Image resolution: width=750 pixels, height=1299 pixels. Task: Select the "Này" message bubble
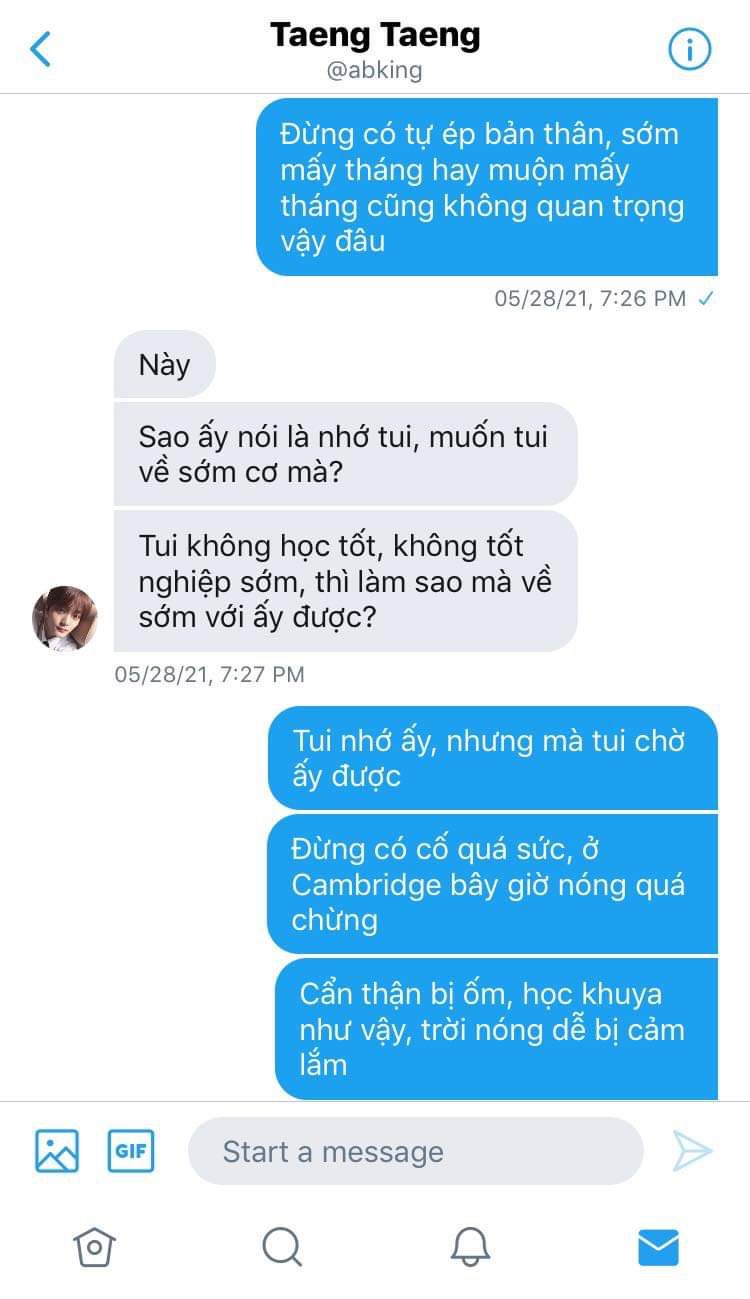(x=164, y=364)
